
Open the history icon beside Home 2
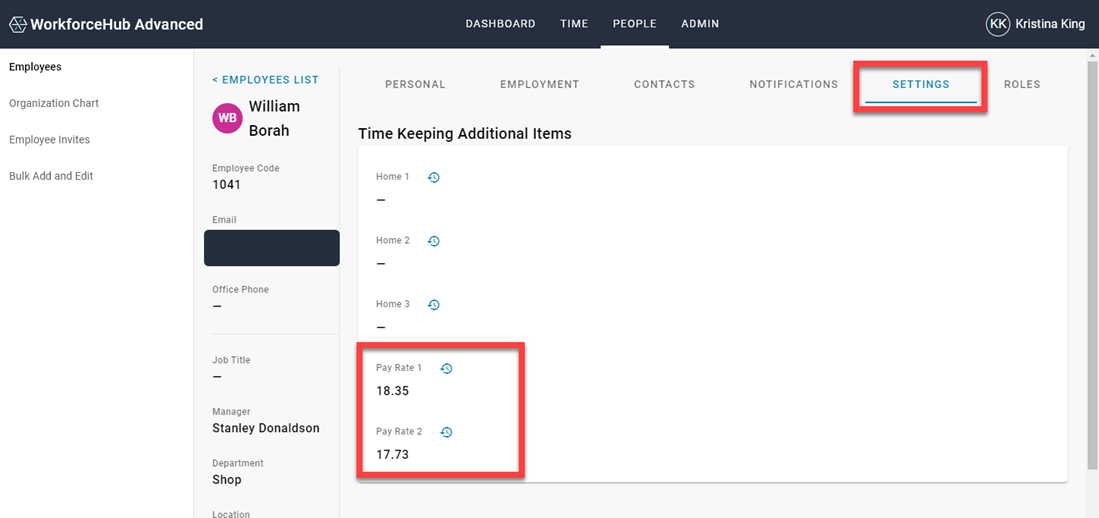tap(434, 241)
